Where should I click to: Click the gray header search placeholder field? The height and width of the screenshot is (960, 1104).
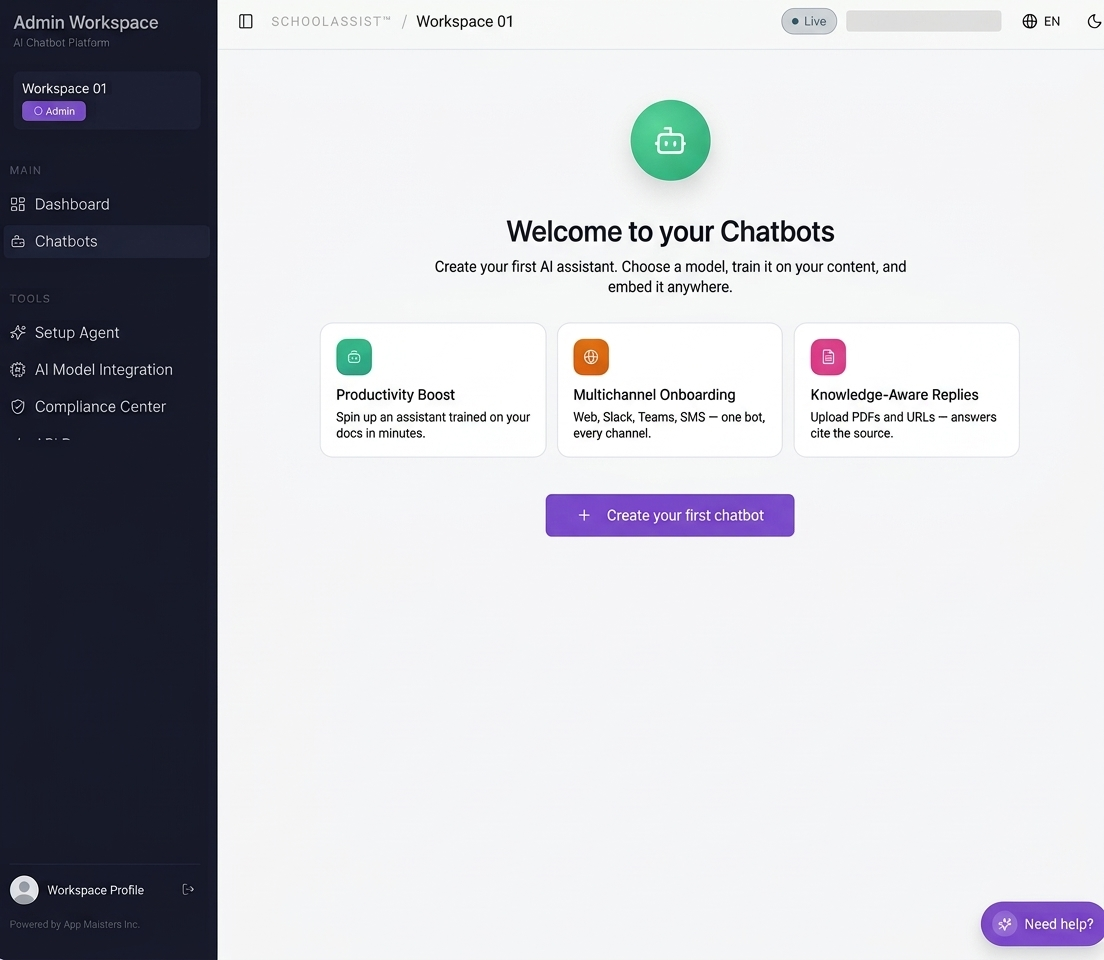pos(924,21)
